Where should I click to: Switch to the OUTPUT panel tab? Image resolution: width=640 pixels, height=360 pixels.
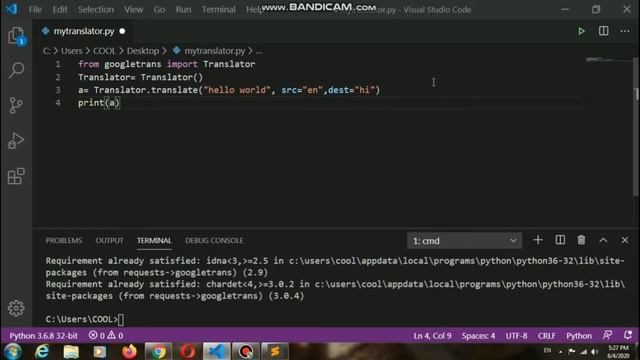pyautogui.click(x=109, y=240)
